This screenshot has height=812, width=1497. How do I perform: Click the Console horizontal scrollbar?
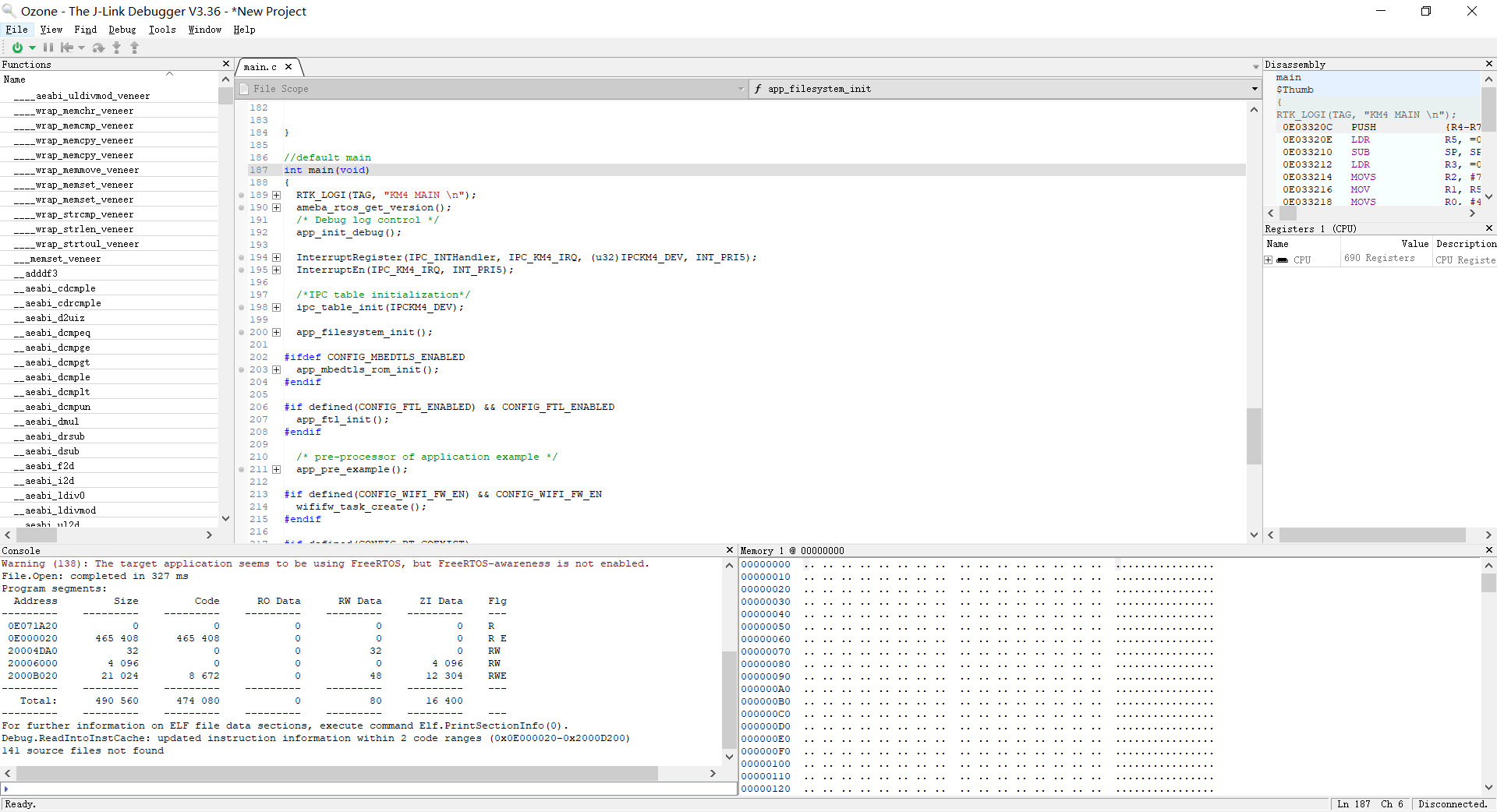click(337, 773)
